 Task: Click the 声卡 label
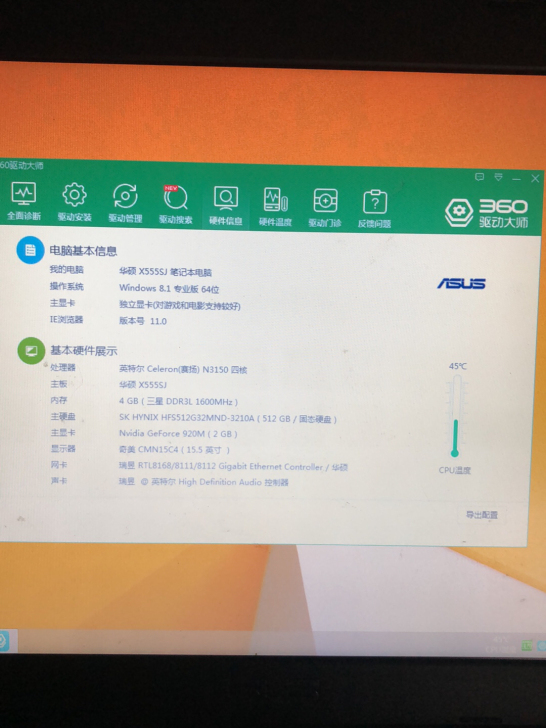[x=59, y=481]
